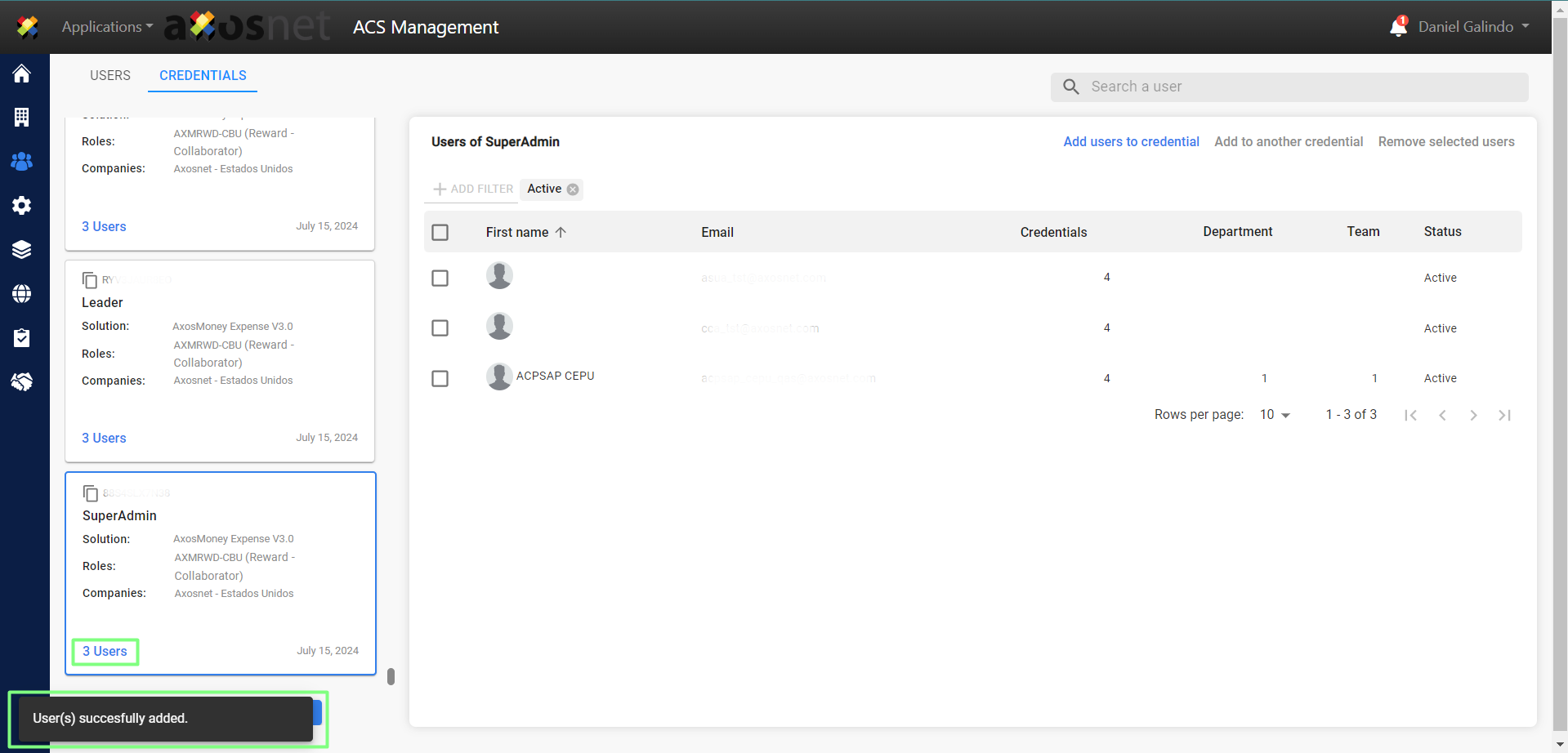
Task: Remove the Active filter chip
Action: click(x=573, y=189)
